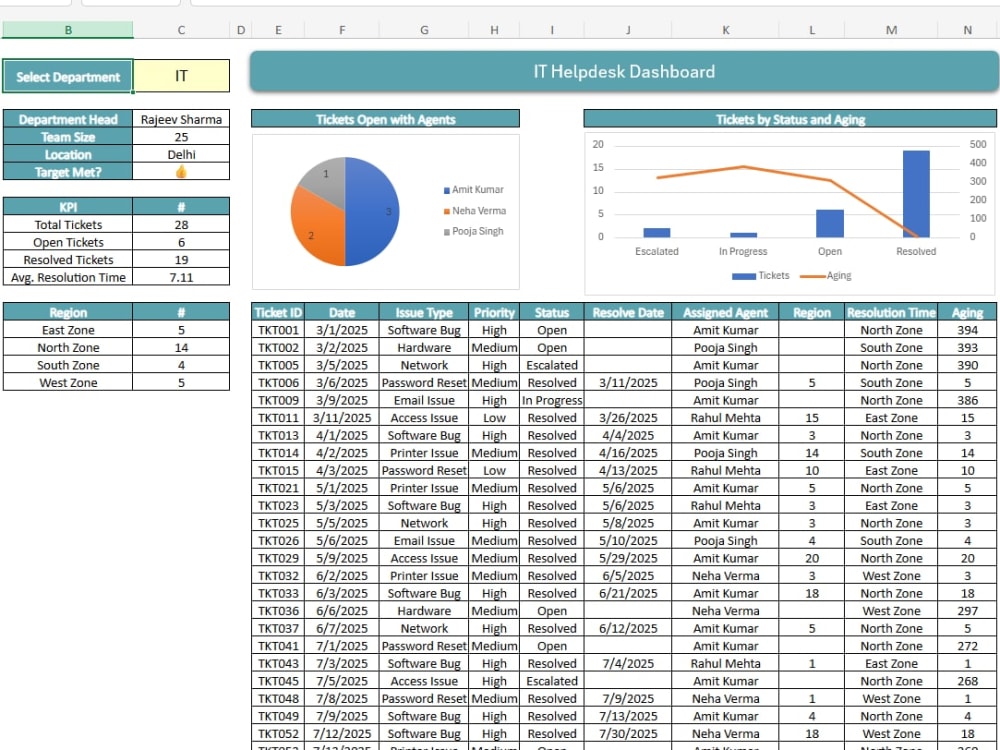
Task: Click the Open Tickets KPI label
Action: [x=68, y=242]
